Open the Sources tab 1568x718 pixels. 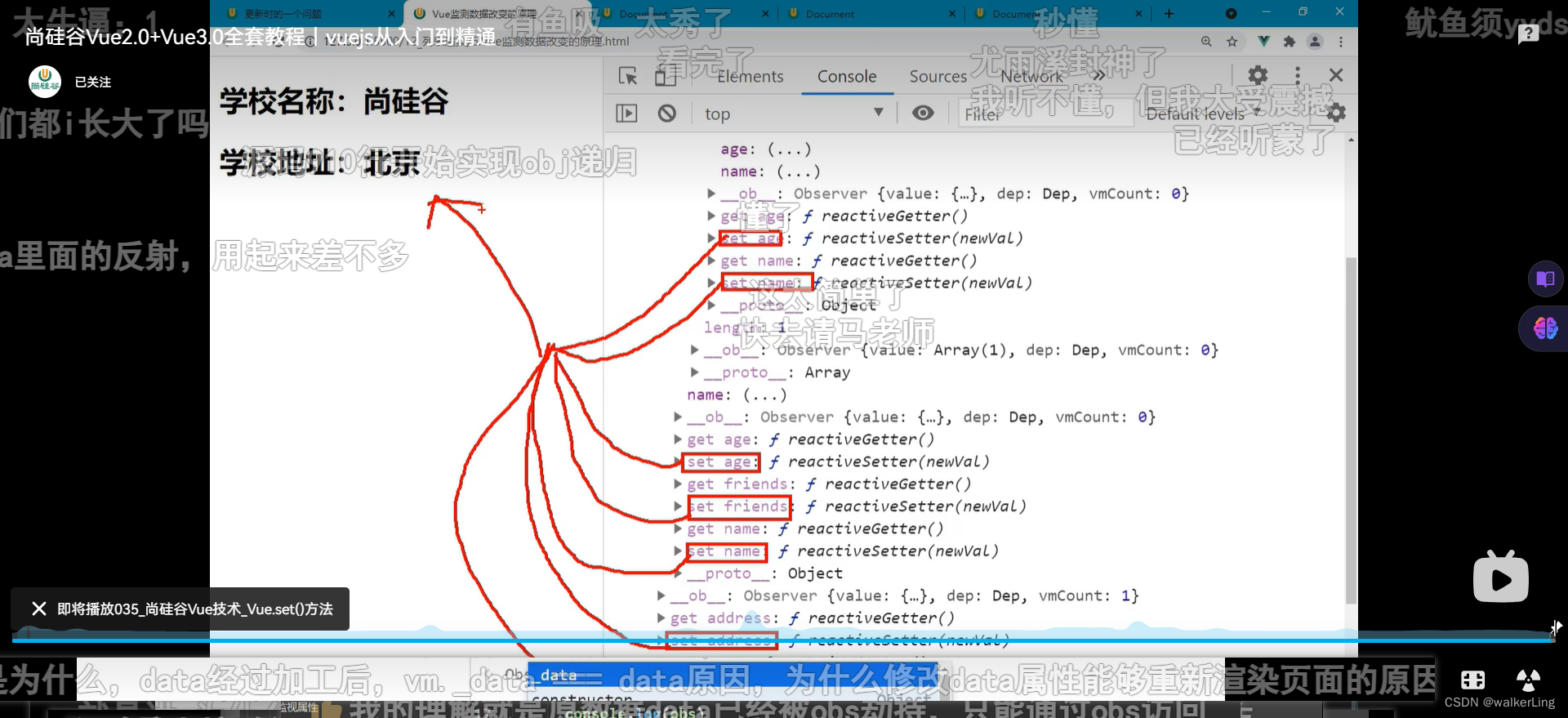tap(938, 76)
